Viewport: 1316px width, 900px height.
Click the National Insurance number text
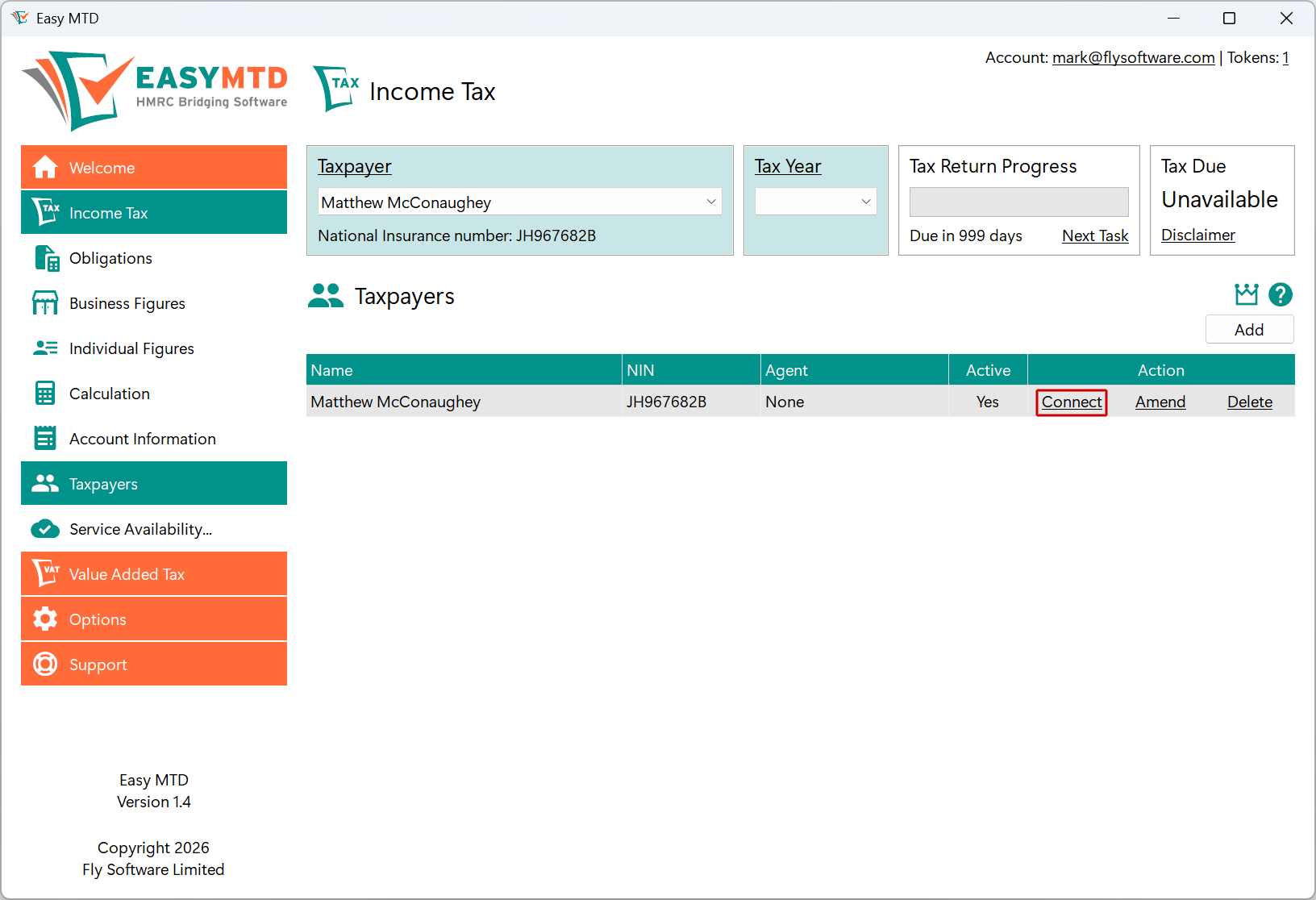457,235
